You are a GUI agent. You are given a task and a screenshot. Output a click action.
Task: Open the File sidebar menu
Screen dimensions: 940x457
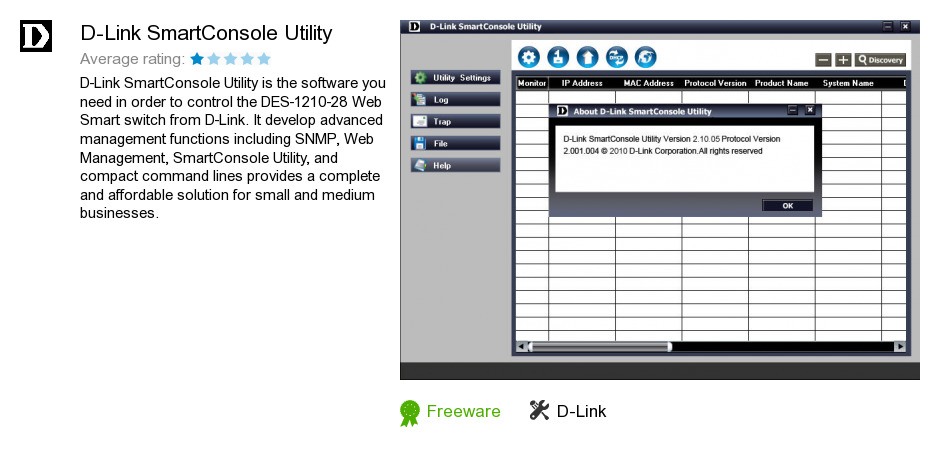tap(456, 143)
